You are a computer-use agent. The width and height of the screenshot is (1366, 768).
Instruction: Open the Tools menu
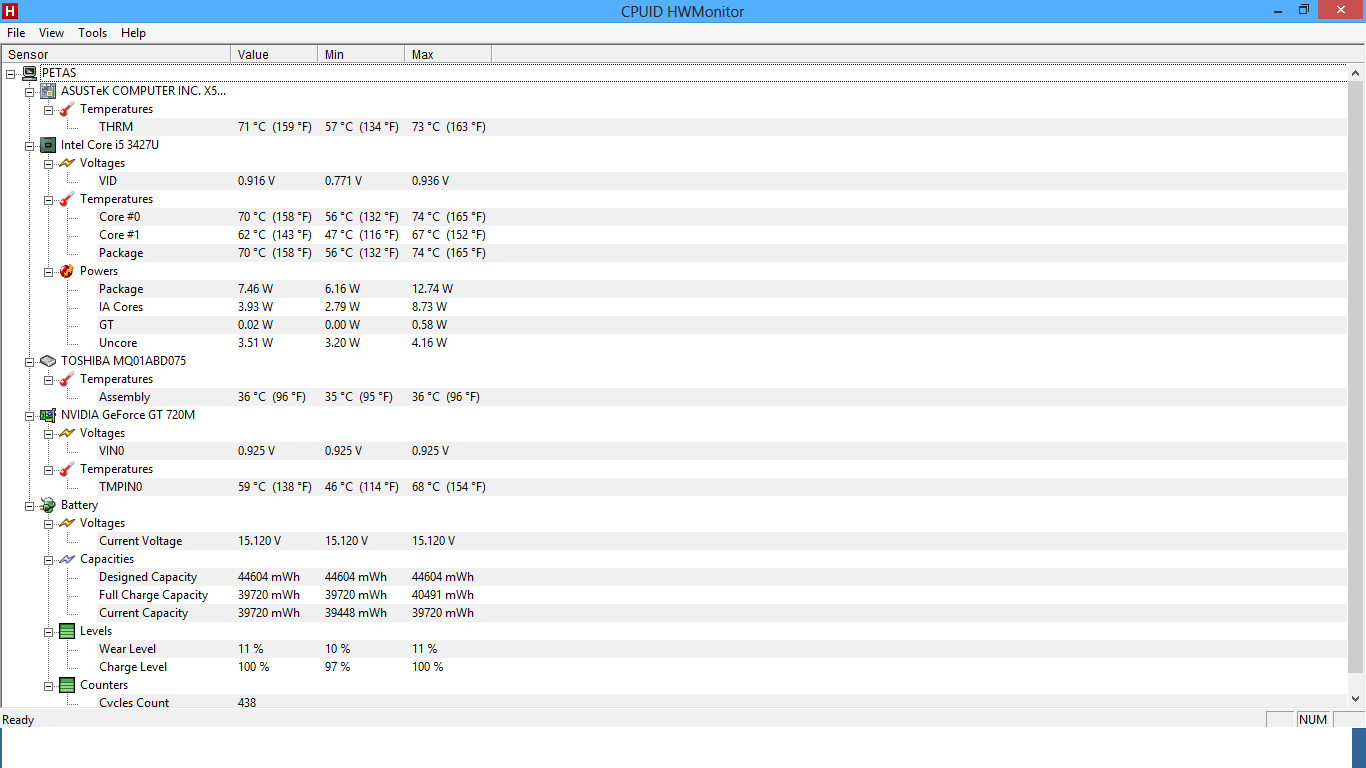[93, 33]
